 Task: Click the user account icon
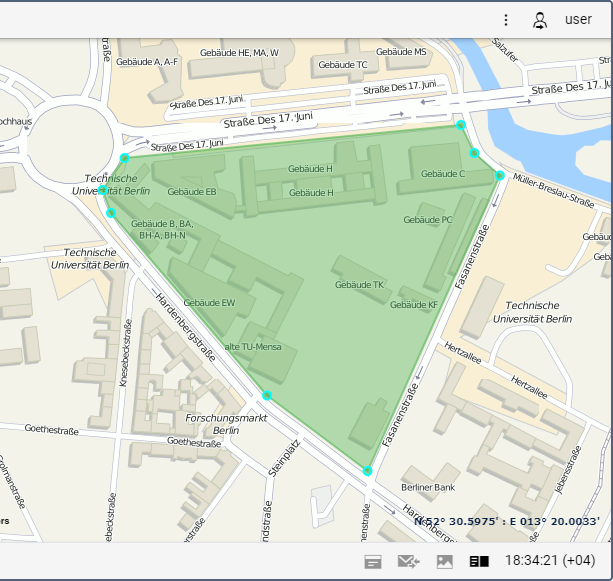tap(540, 20)
